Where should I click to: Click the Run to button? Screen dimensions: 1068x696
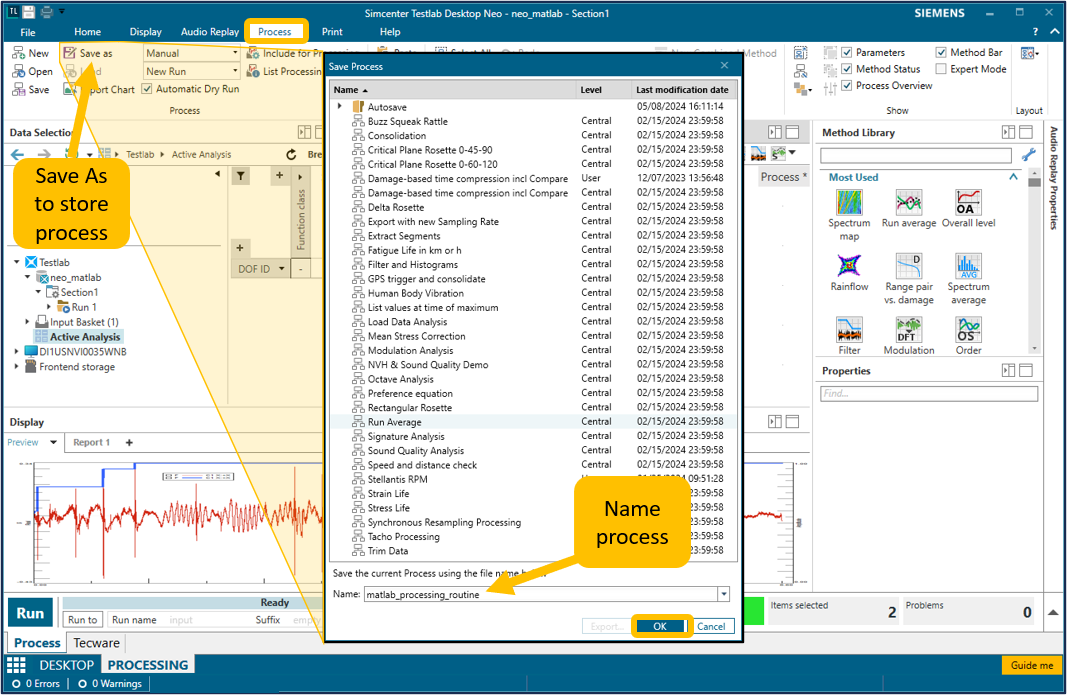point(82,620)
